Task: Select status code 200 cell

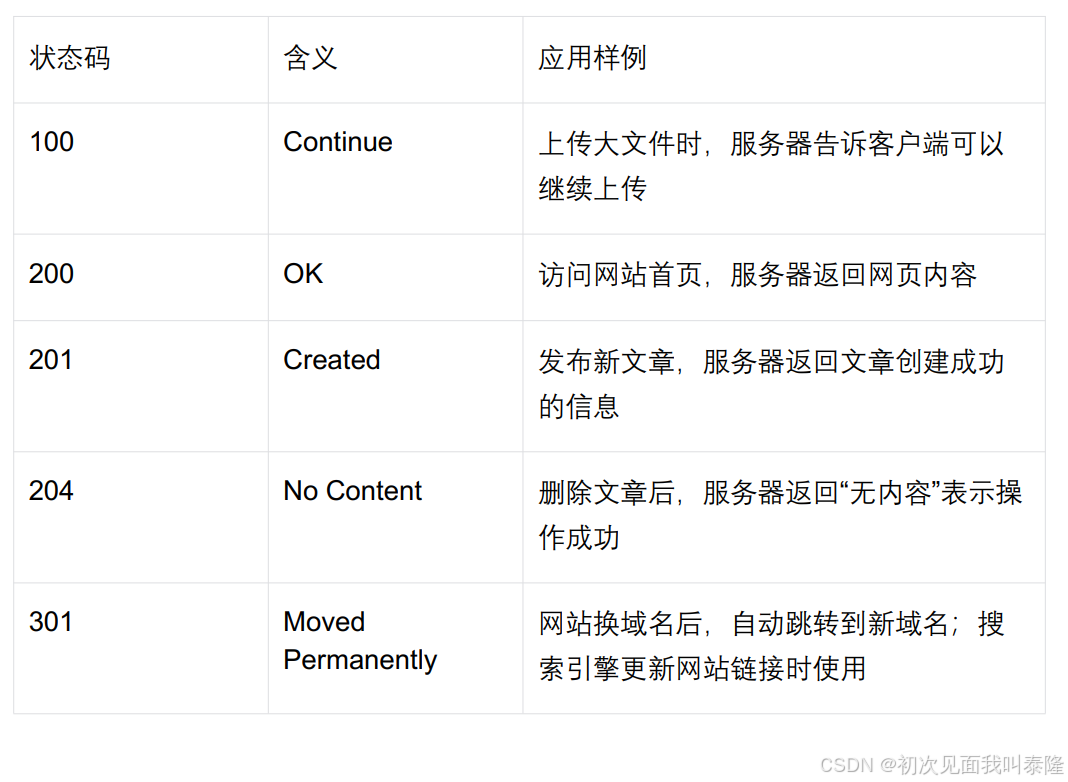Action: click(x=141, y=278)
